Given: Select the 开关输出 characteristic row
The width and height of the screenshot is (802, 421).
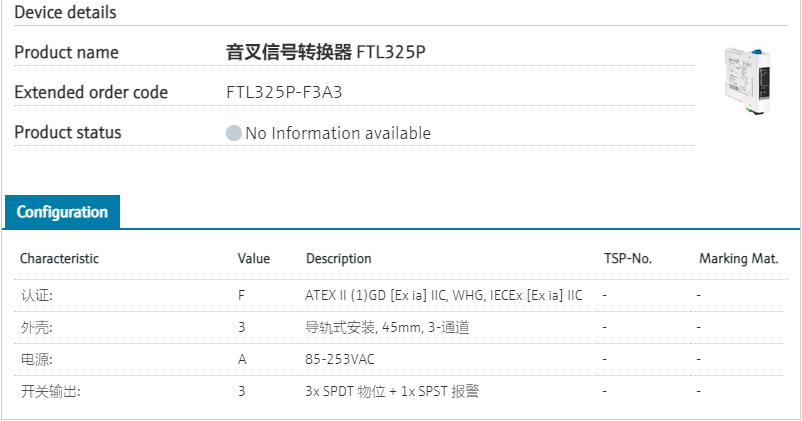Looking at the screenshot, I should 50,391.
